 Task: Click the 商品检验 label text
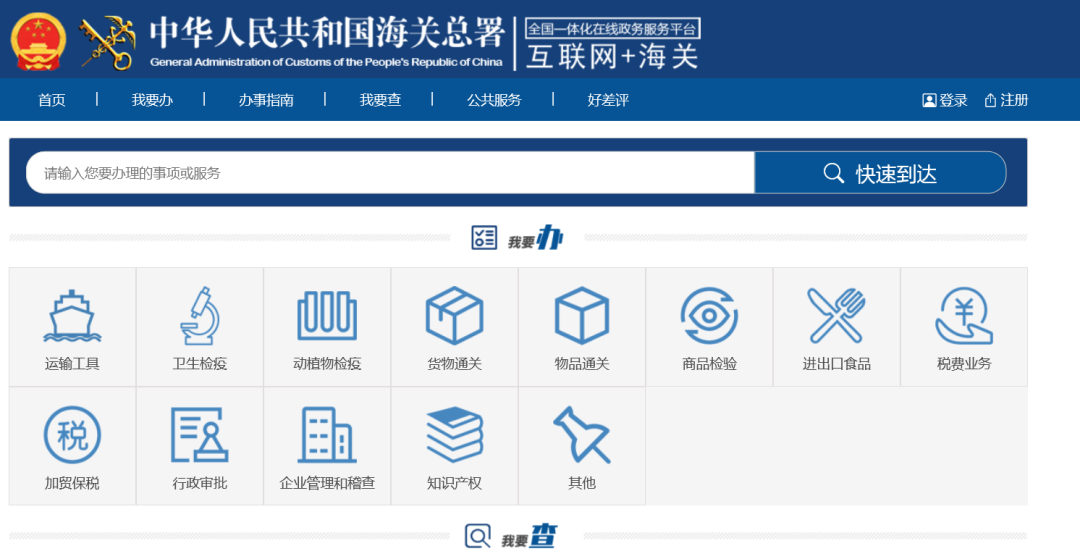point(709,364)
